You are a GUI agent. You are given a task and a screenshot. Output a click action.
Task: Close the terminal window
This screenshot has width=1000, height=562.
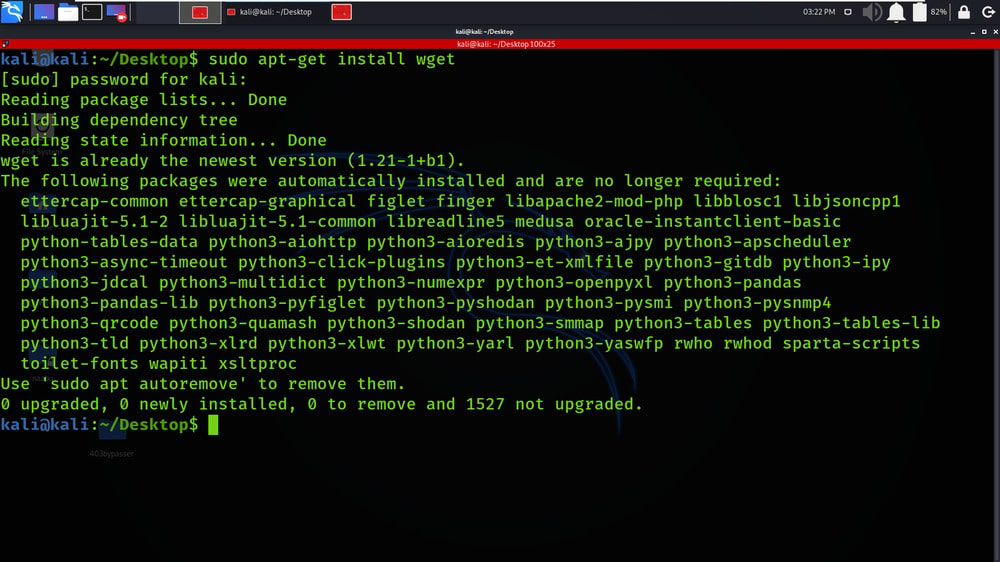pos(996,32)
